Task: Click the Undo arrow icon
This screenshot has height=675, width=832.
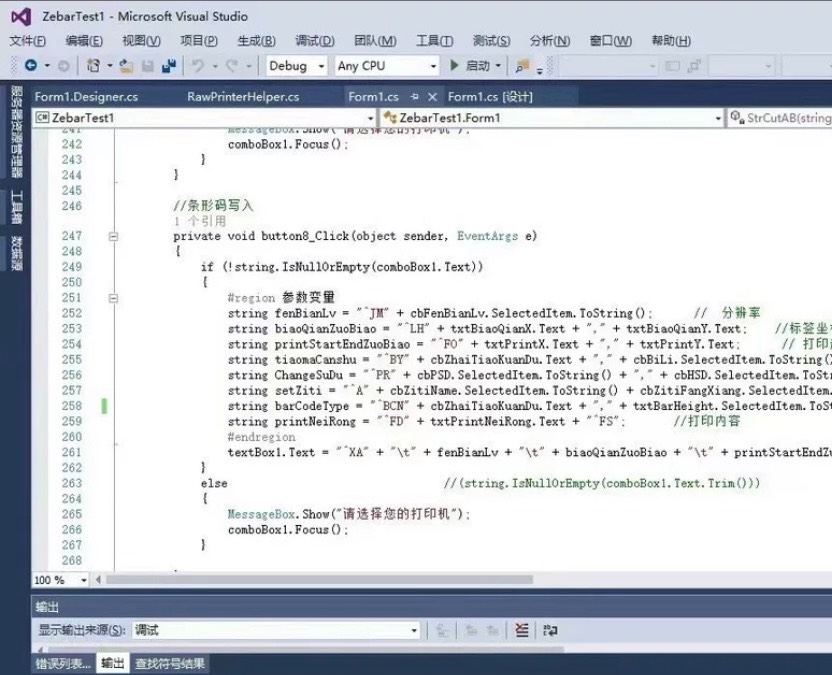Action: [x=198, y=66]
